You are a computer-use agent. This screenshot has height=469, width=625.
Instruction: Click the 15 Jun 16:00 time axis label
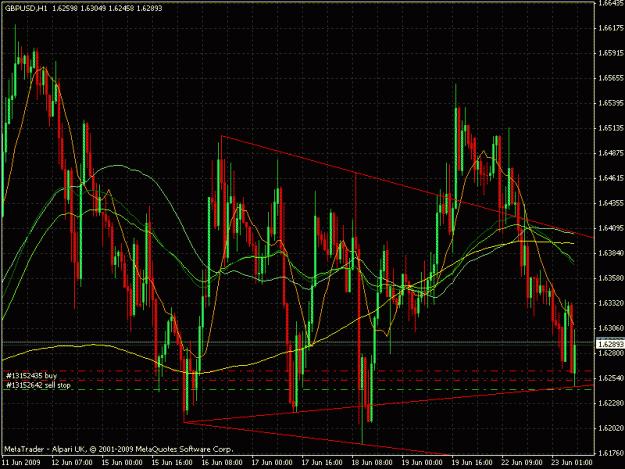172,463
